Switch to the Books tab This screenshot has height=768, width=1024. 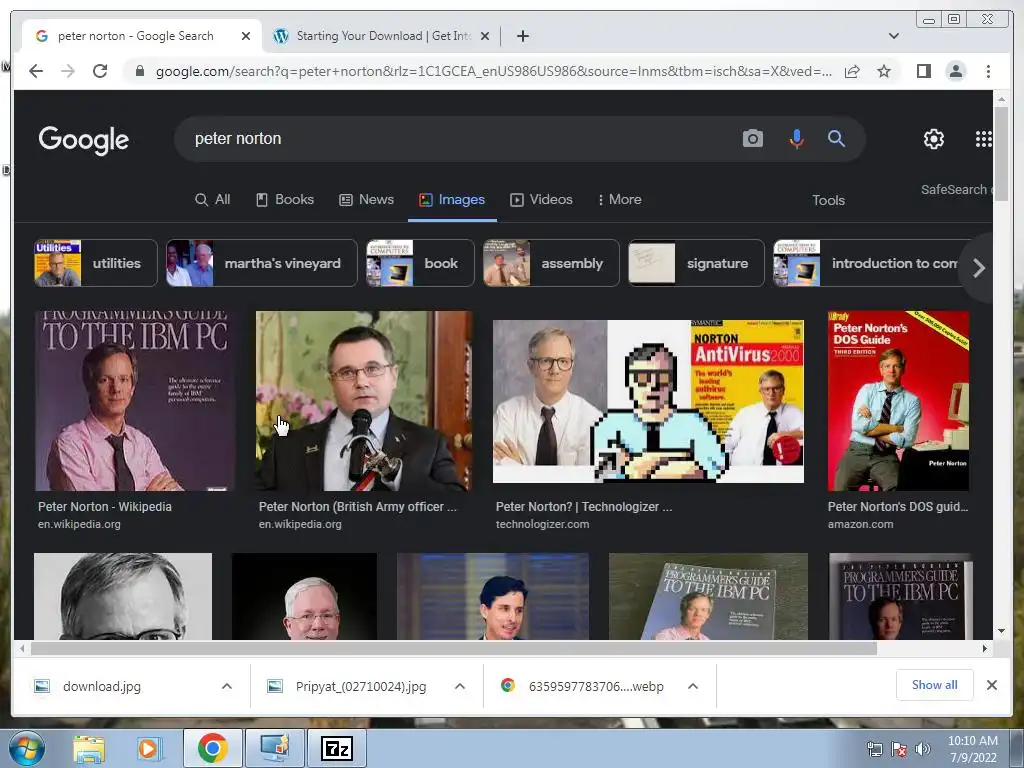[x=285, y=200]
